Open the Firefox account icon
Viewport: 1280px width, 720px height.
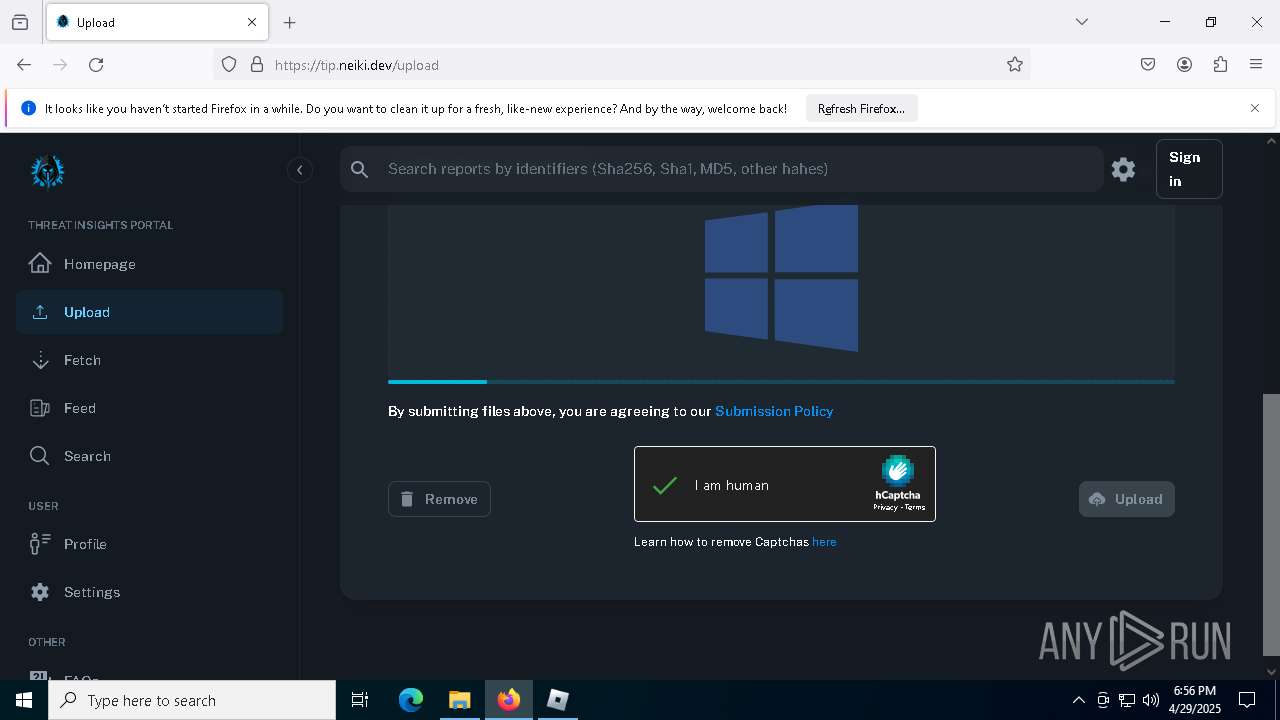1184,64
